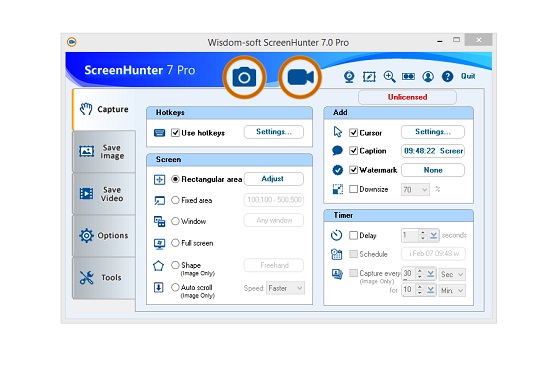Click the full screen monitor icon
The image size is (550, 373).
pos(160,244)
